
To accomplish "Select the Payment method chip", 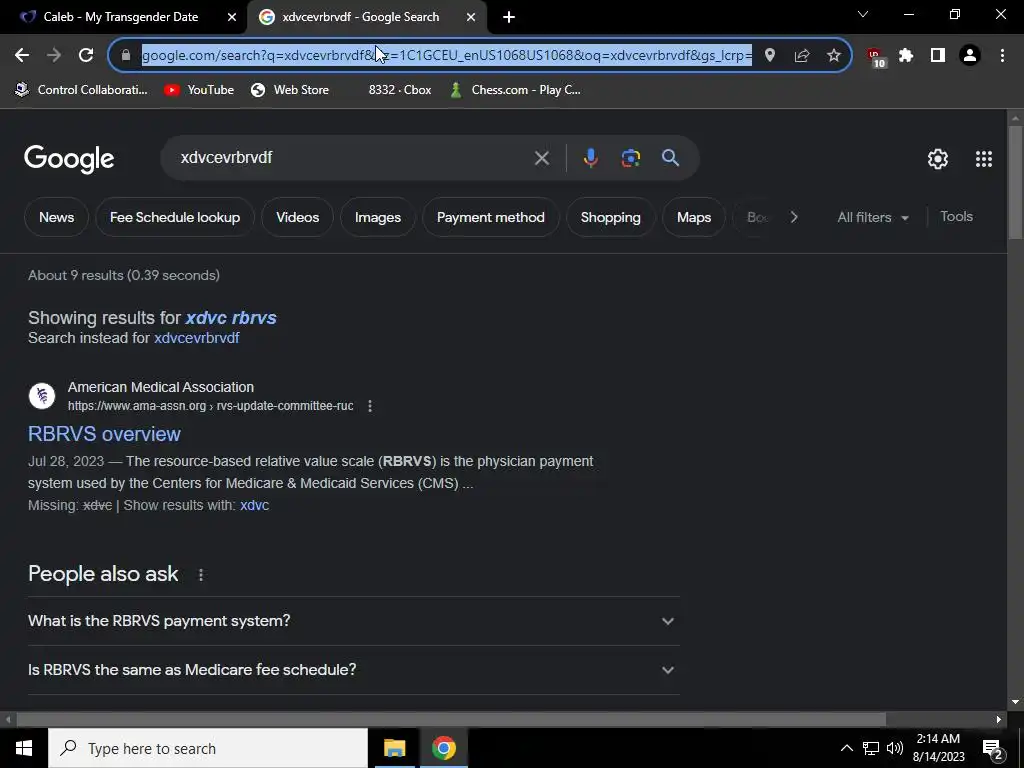I will pyautogui.click(x=490, y=217).
